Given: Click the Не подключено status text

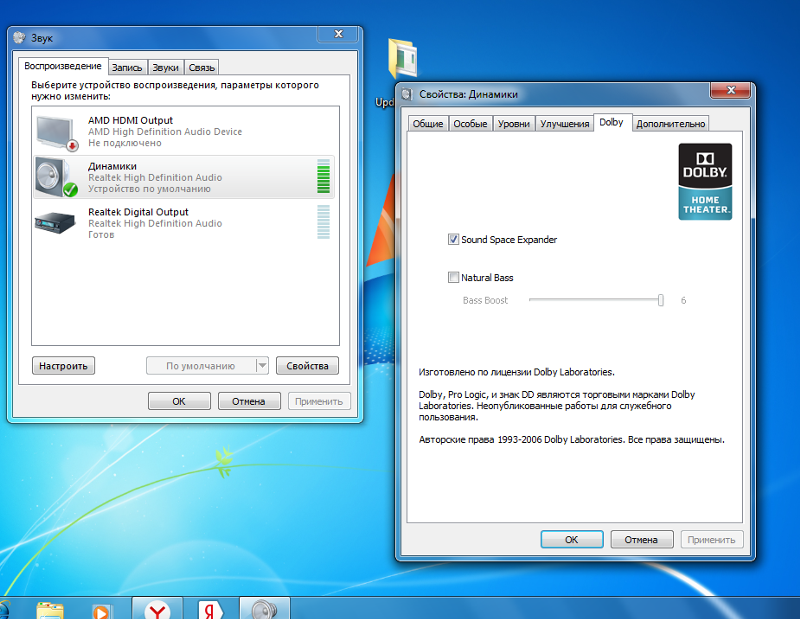Looking at the screenshot, I should pos(124,143).
